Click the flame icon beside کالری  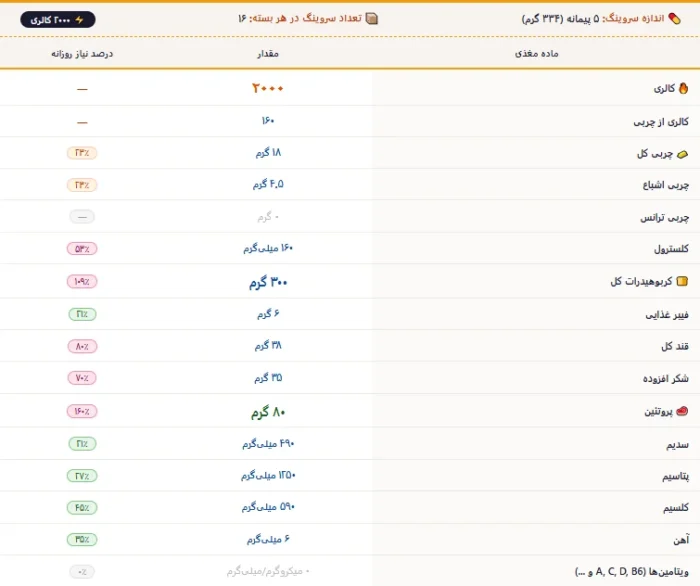[x=683, y=88]
